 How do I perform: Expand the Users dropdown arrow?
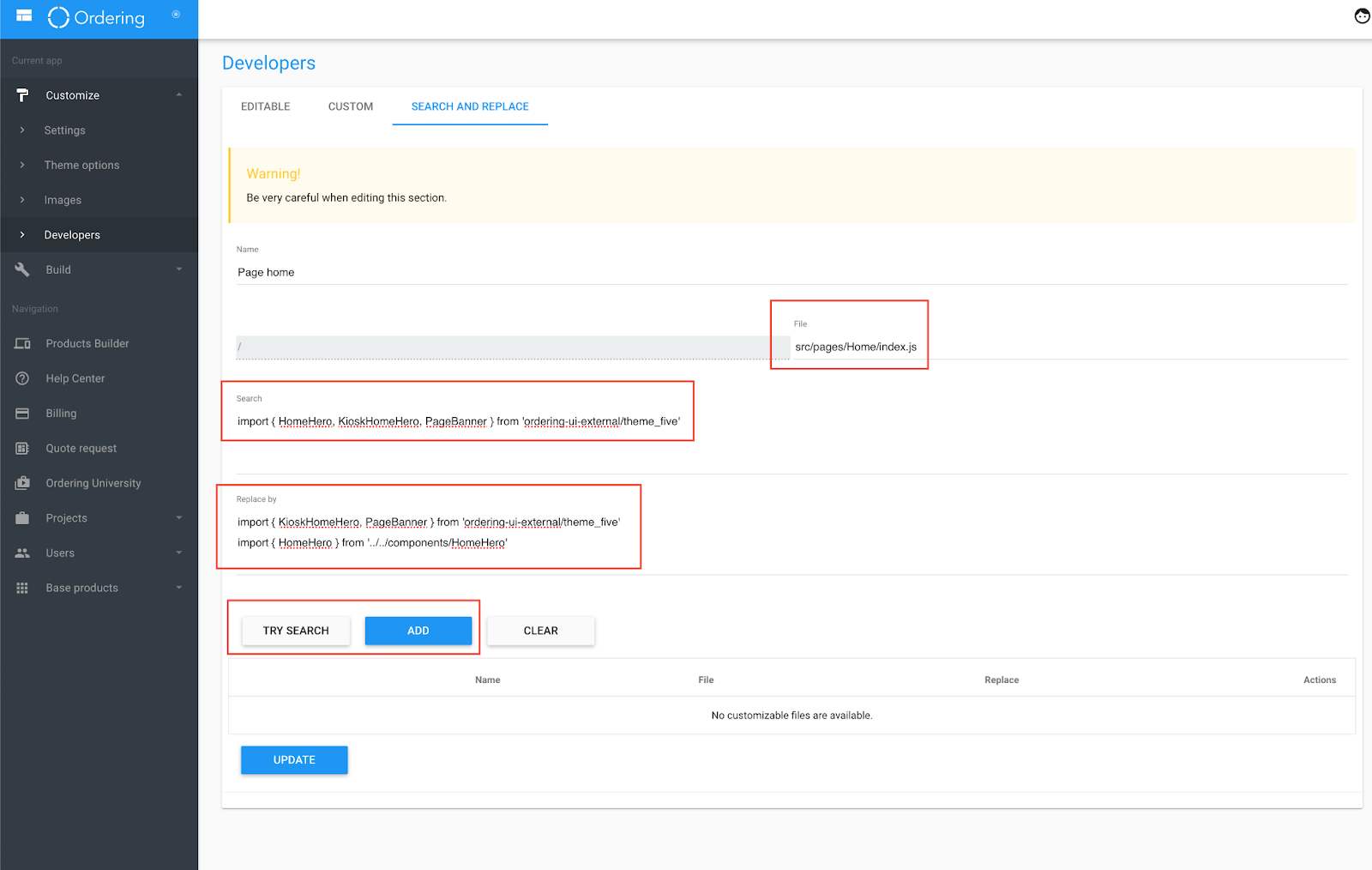(x=179, y=553)
